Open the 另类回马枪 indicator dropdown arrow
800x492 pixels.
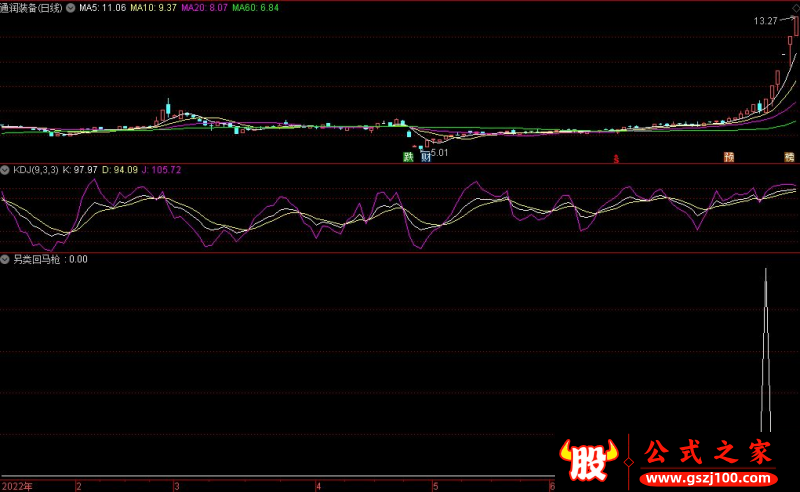(x=6, y=259)
